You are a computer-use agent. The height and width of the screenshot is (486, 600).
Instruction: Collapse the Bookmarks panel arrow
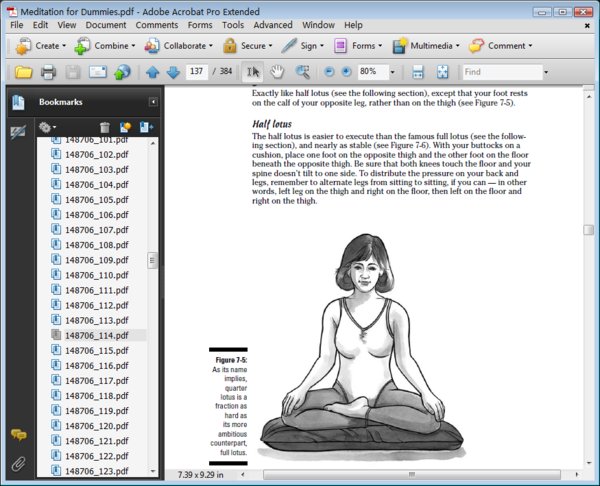tap(153, 102)
